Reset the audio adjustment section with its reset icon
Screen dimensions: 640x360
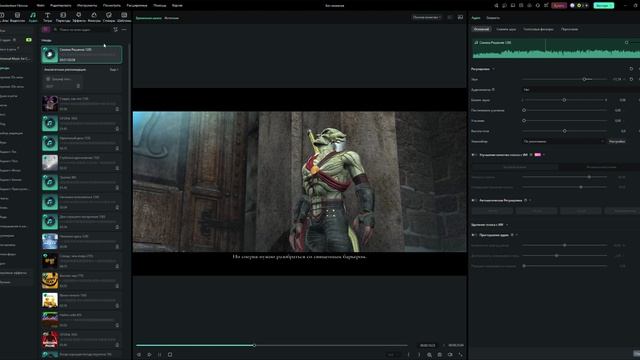(x=631, y=69)
